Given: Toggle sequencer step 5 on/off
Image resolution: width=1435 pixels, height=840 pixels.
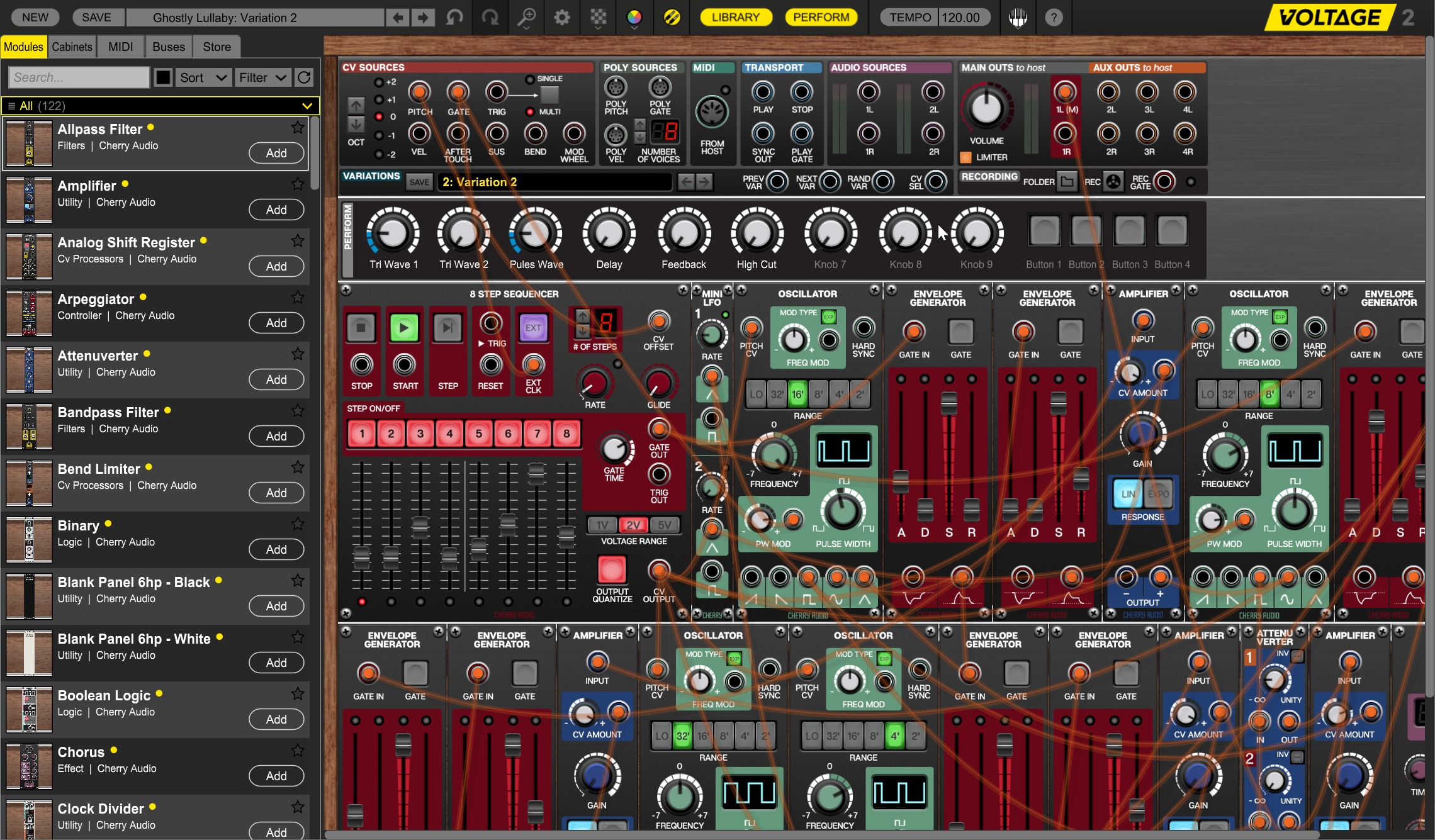Looking at the screenshot, I should pos(479,434).
